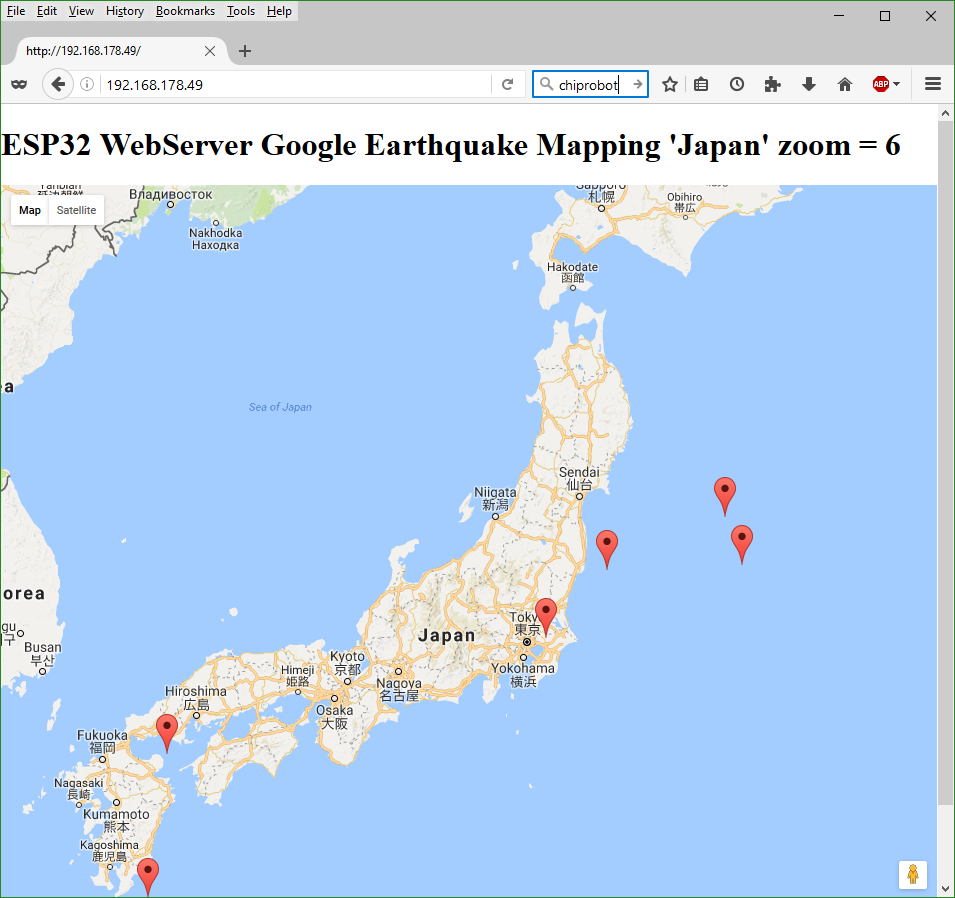Click the Sea of Japan label
The width and height of the screenshot is (955, 898).
click(x=280, y=407)
